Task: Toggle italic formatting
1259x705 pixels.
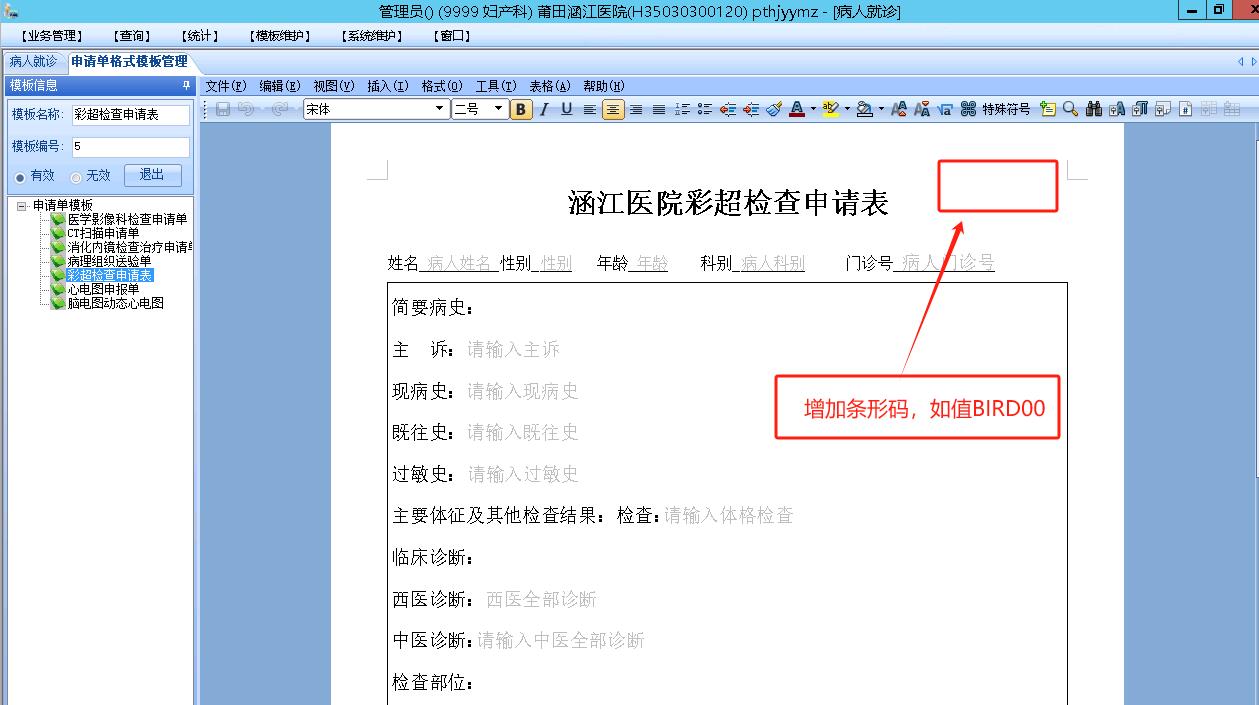Action: (544, 109)
